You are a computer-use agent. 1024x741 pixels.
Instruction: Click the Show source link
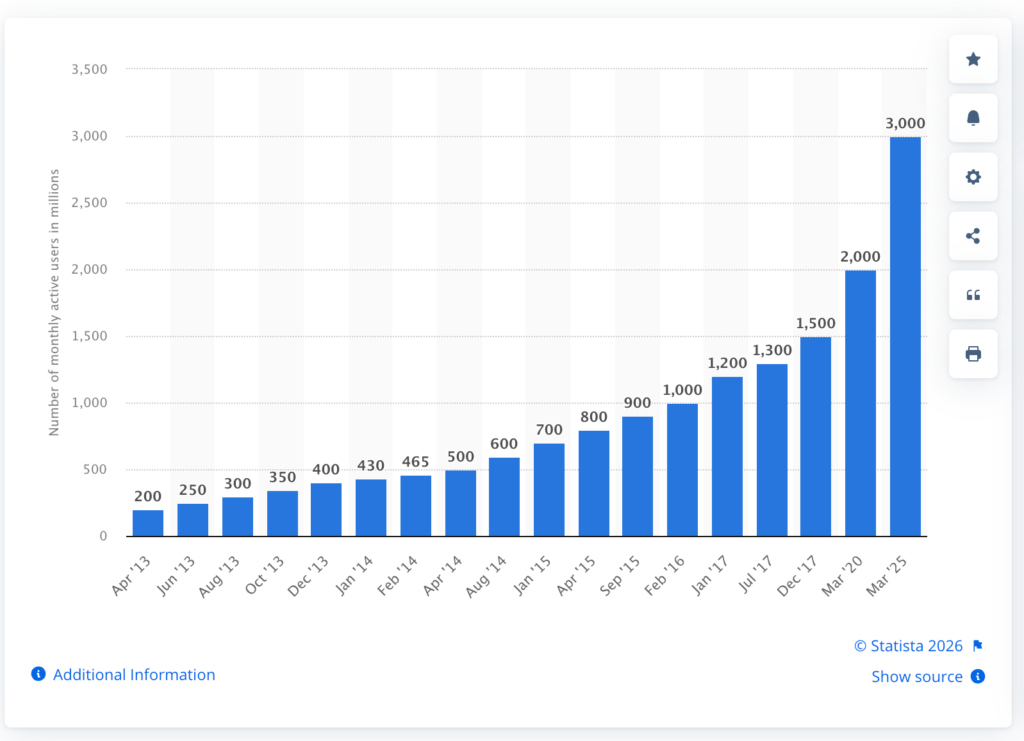(x=917, y=677)
